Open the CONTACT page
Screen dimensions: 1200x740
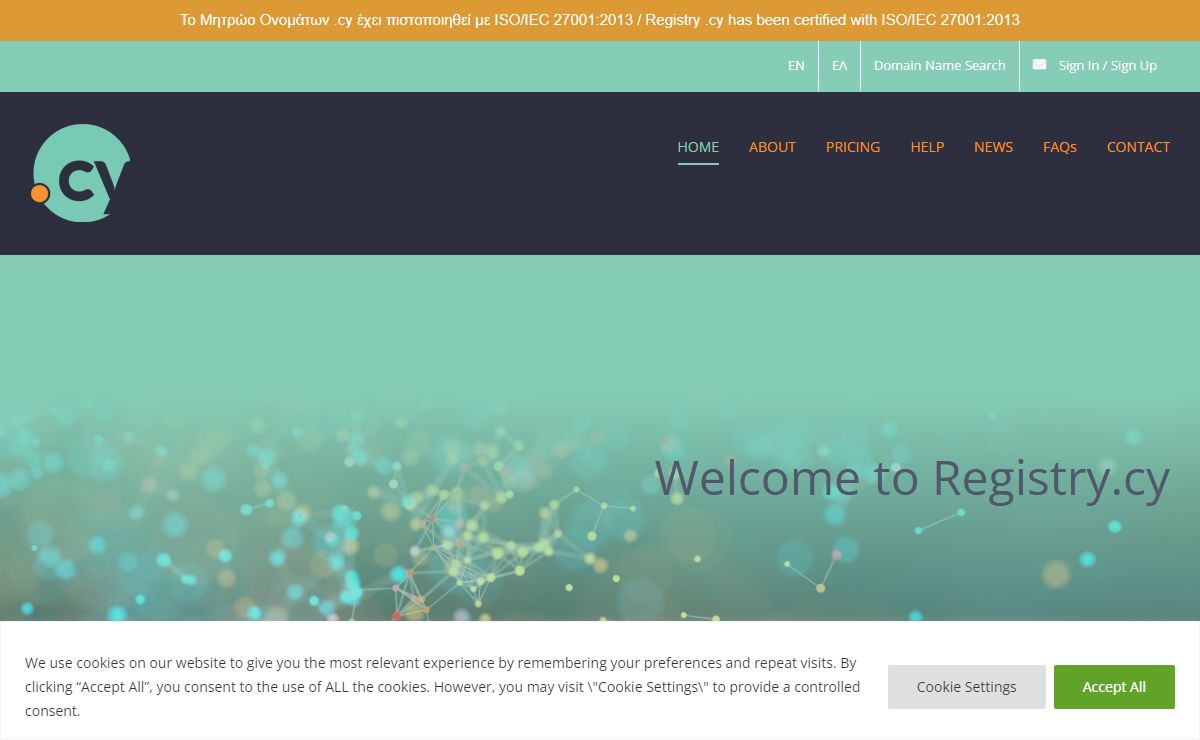pyautogui.click(x=1138, y=147)
